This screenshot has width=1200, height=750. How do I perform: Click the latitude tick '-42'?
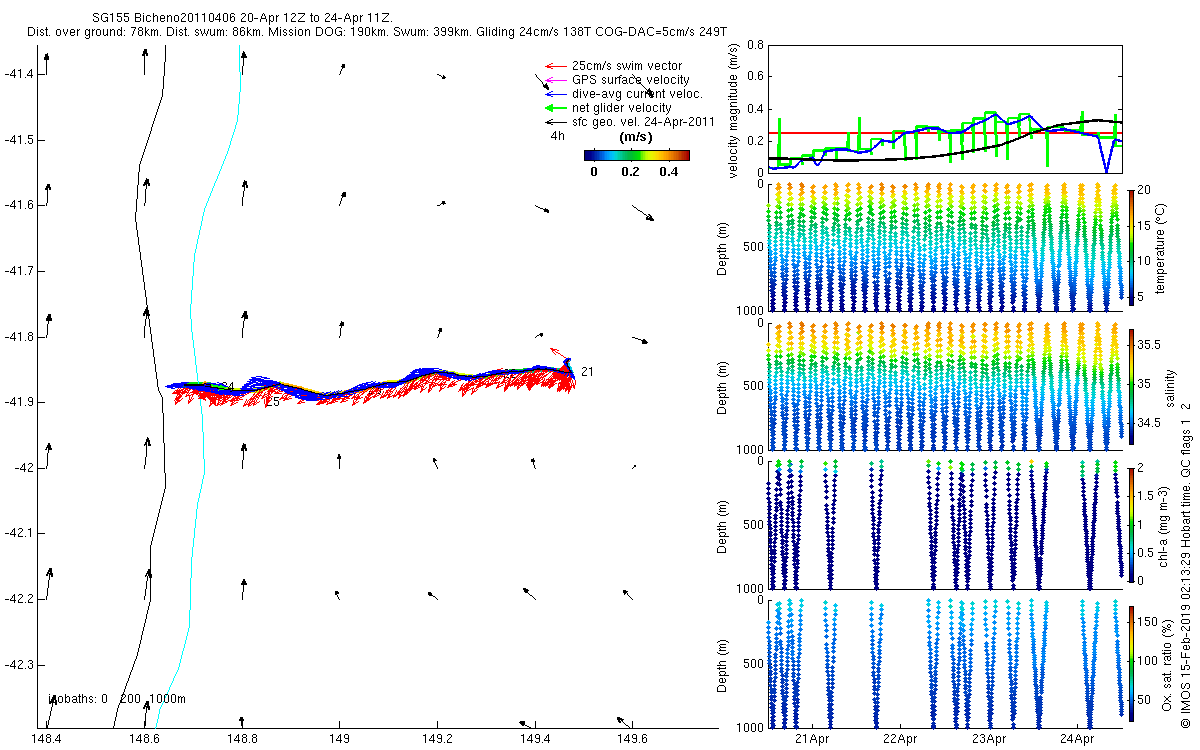point(23,468)
